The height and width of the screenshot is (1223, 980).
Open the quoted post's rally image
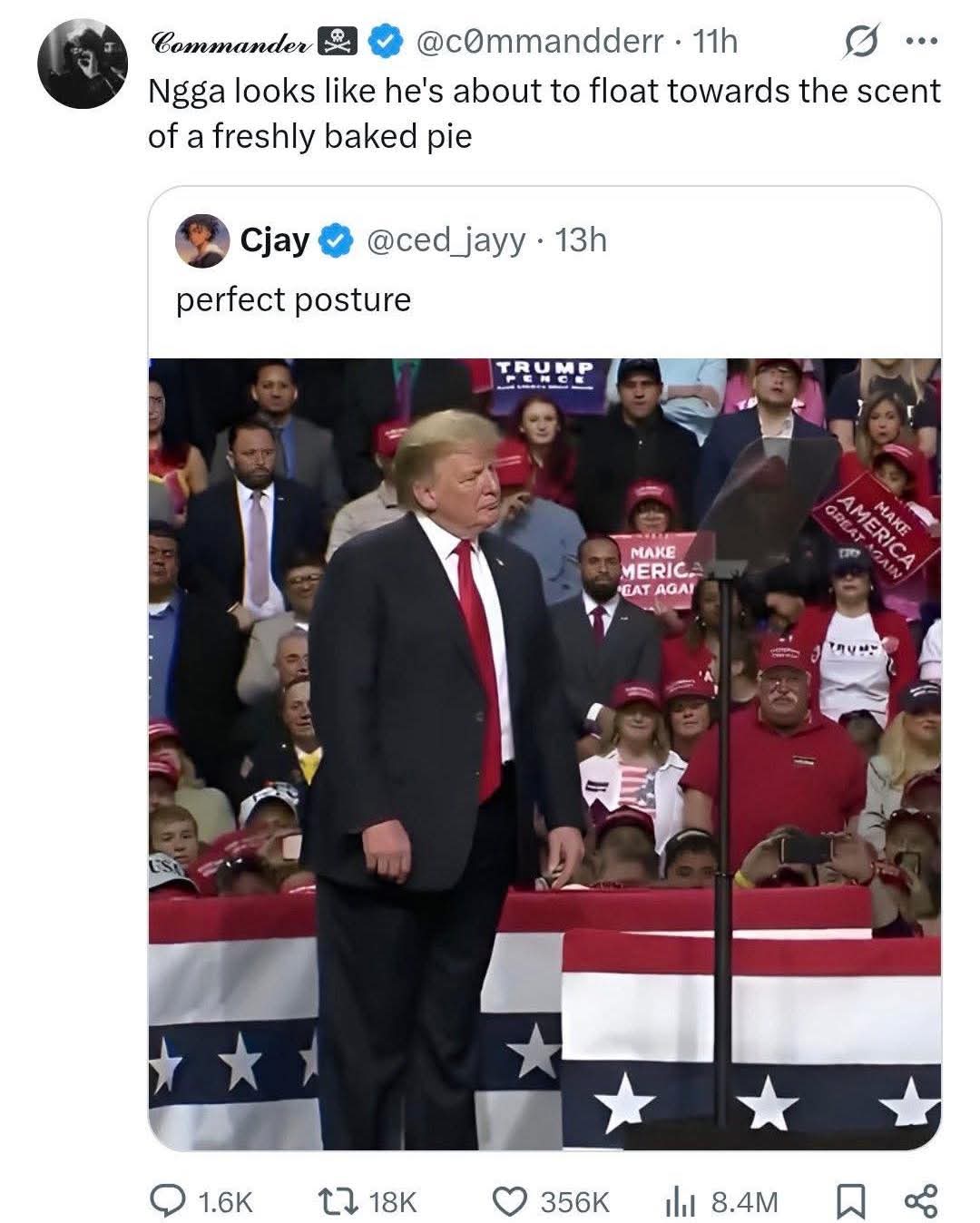click(x=544, y=753)
